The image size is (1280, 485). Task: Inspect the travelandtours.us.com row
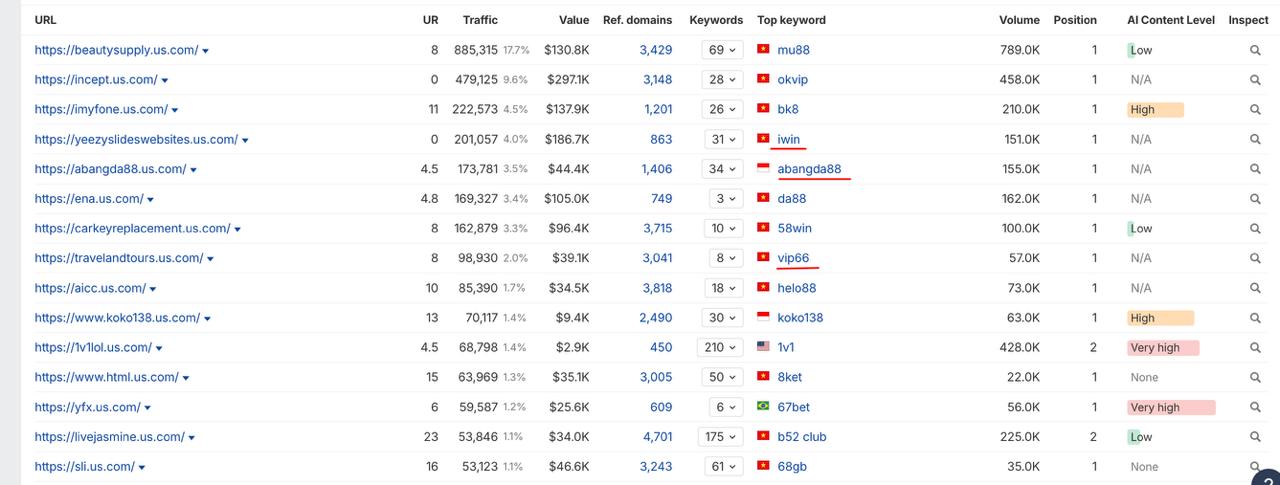coord(1255,258)
